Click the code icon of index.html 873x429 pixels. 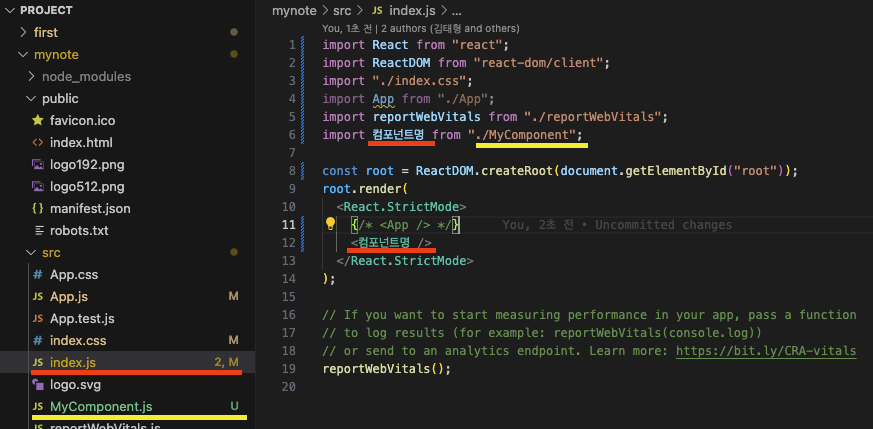[38, 142]
